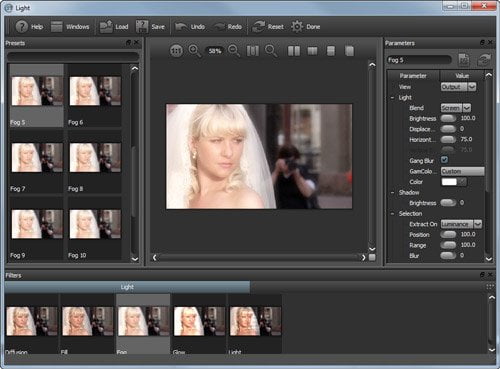The height and width of the screenshot is (369, 500).
Task: Select the side-by-side comparison view icon
Action: [x=294, y=51]
